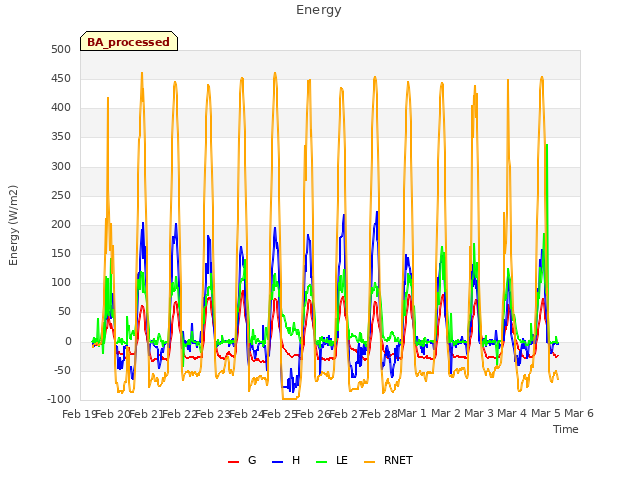Click the 400 y-axis label
The height and width of the screenshot is (480, 640).
[61, 108]
